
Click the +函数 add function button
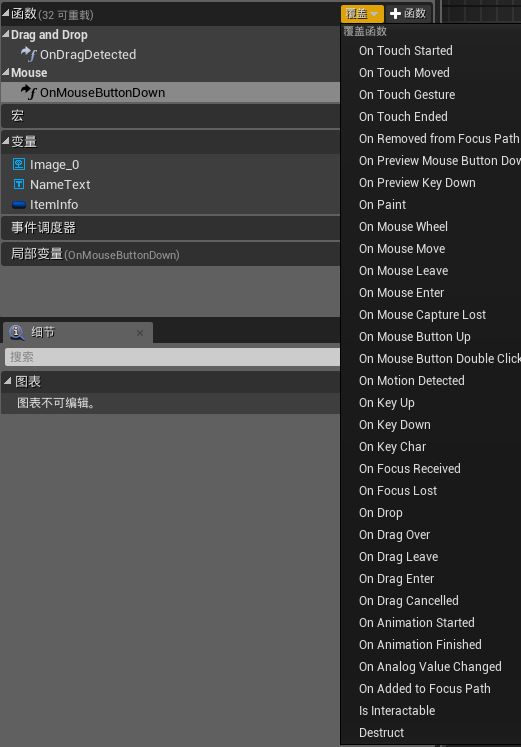click(x=408, y=13)
